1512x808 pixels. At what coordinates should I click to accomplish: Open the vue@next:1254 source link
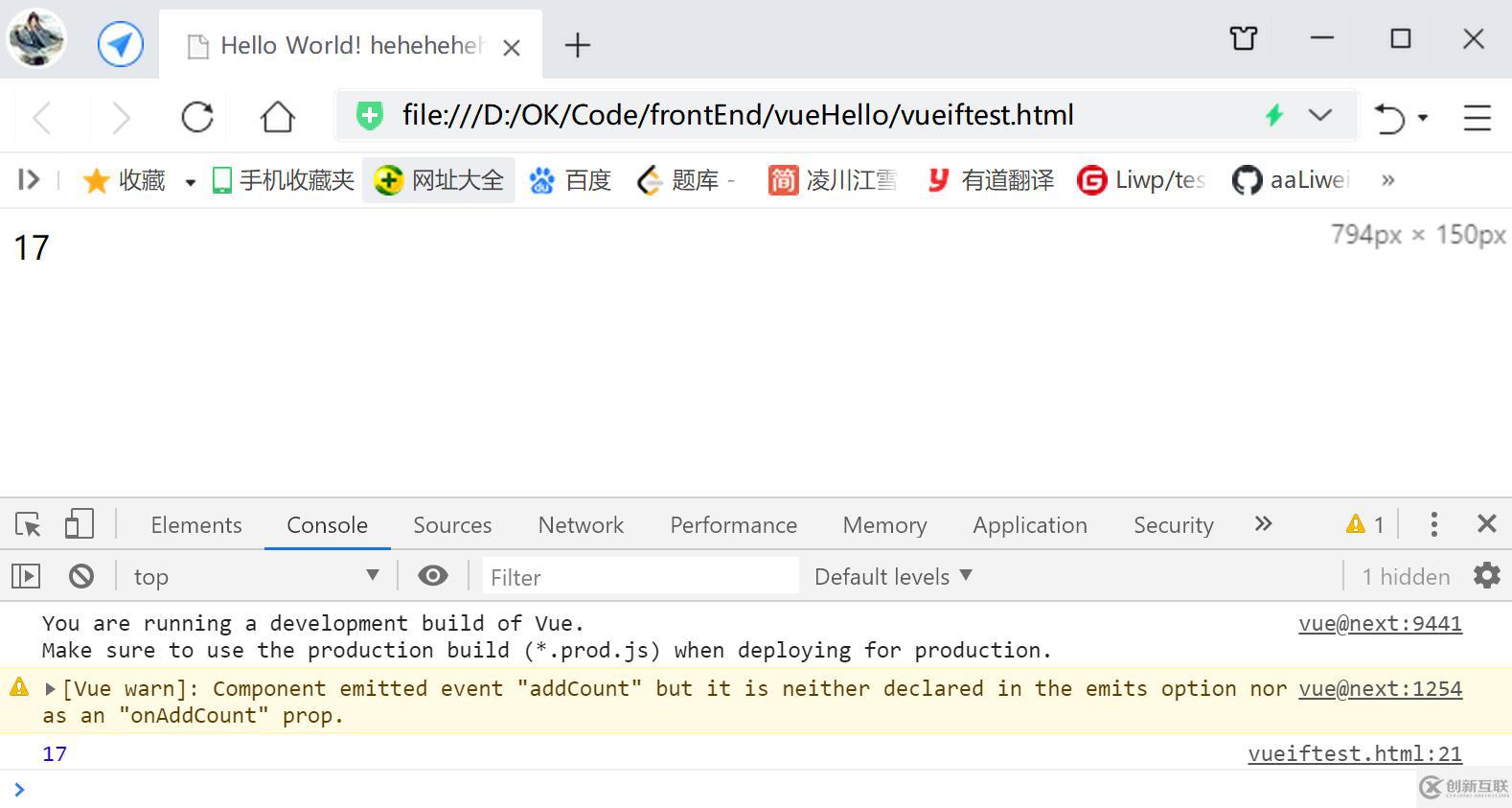coord(1380,688)
